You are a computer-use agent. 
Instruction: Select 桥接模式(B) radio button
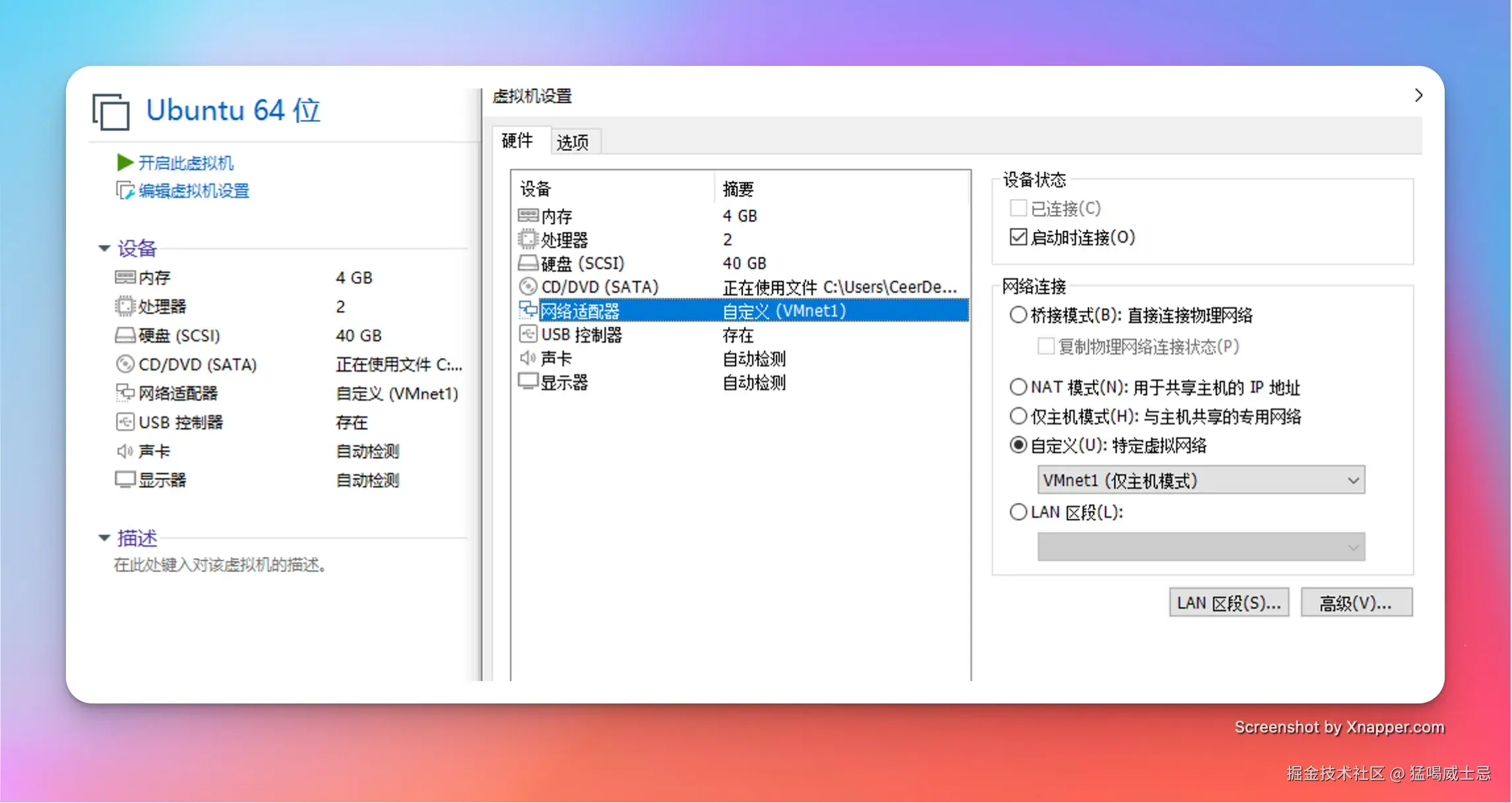coord(1018,315)
